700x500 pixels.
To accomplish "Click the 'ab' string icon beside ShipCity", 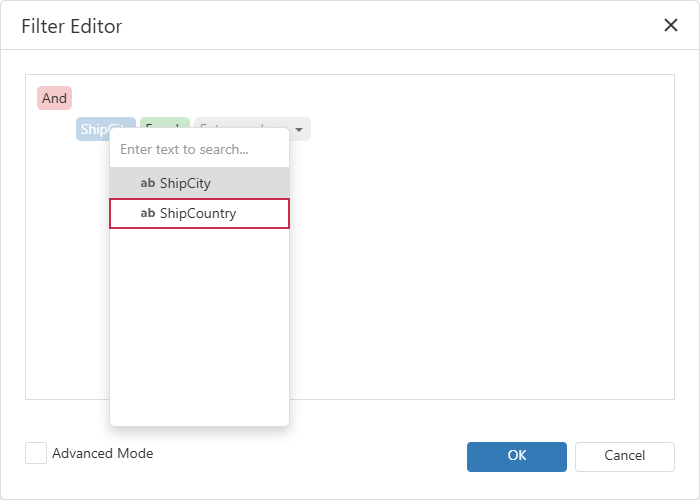I will (148, 183).
